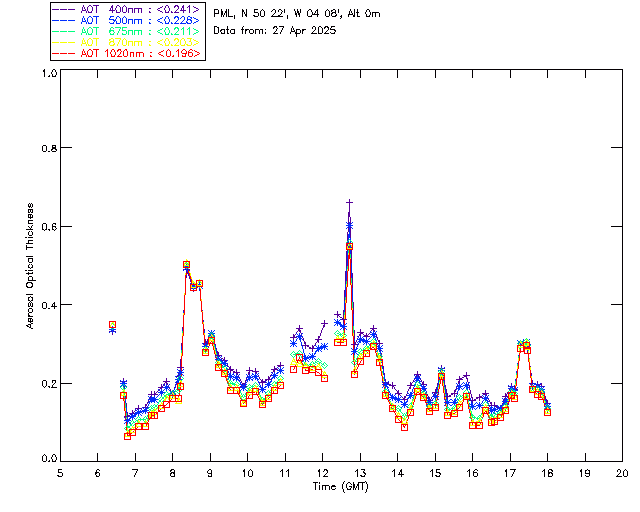Image resolution: width=640 pixels, height=512 pixels.
Task: Click the x-axis label for hour 8
Action: (173, 473)
